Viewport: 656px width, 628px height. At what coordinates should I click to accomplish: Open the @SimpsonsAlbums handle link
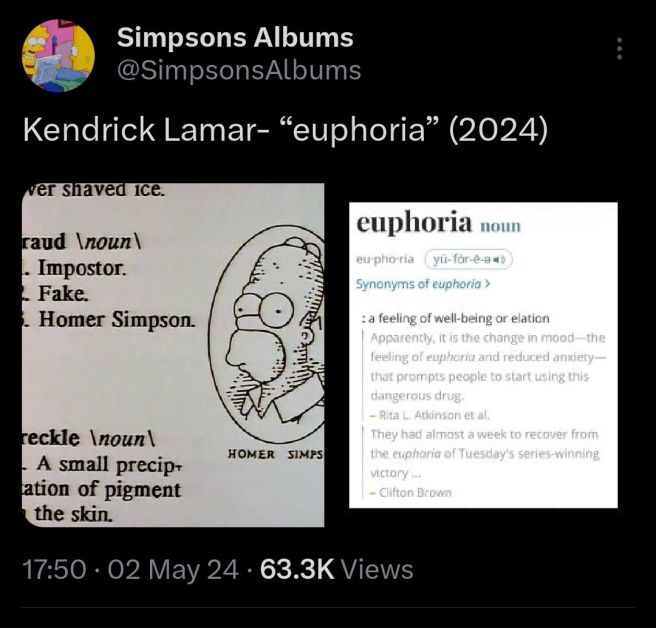coord(239,70)
